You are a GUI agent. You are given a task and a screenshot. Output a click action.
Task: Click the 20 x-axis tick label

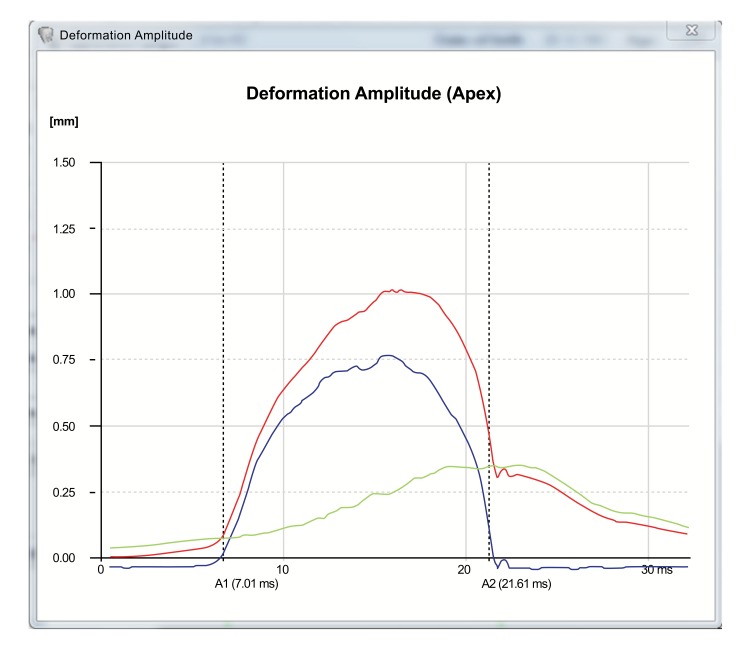(x=464, y=570)
